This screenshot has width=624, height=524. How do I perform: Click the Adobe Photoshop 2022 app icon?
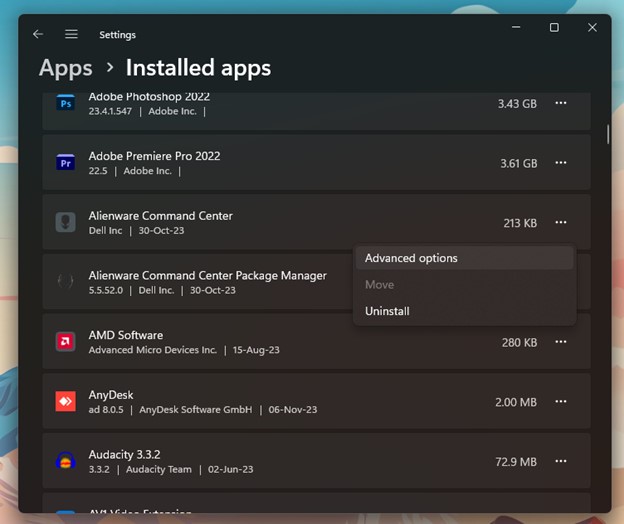66,104
